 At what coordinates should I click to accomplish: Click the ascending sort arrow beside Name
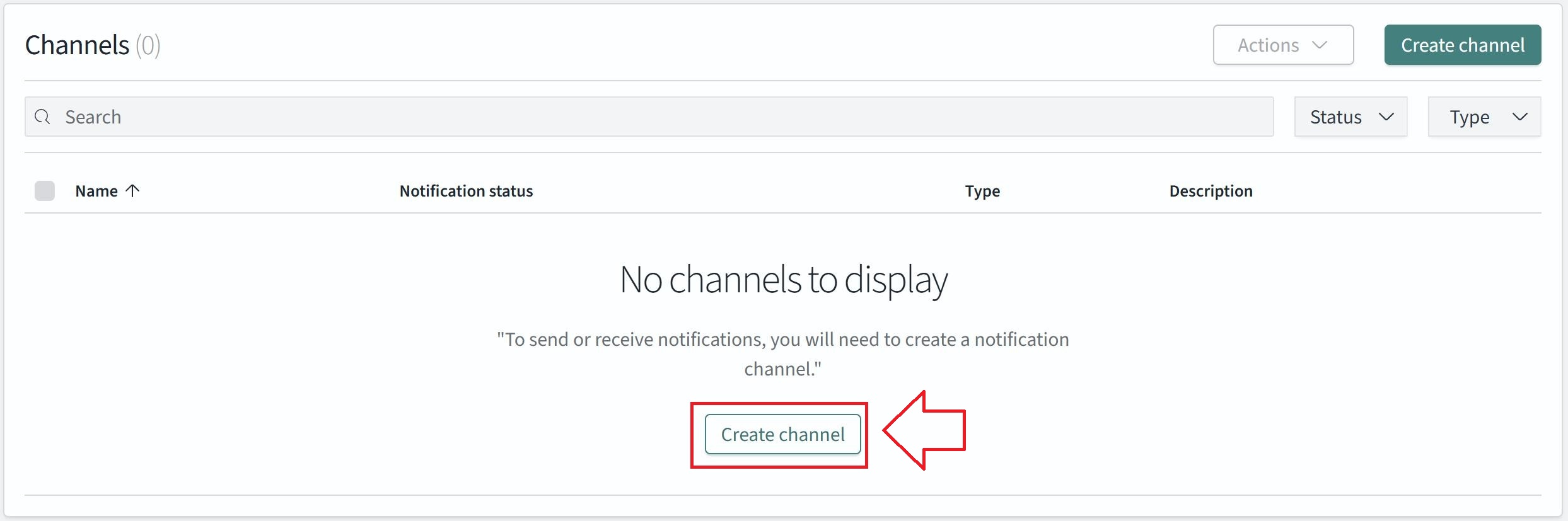[x=132, y=190]
